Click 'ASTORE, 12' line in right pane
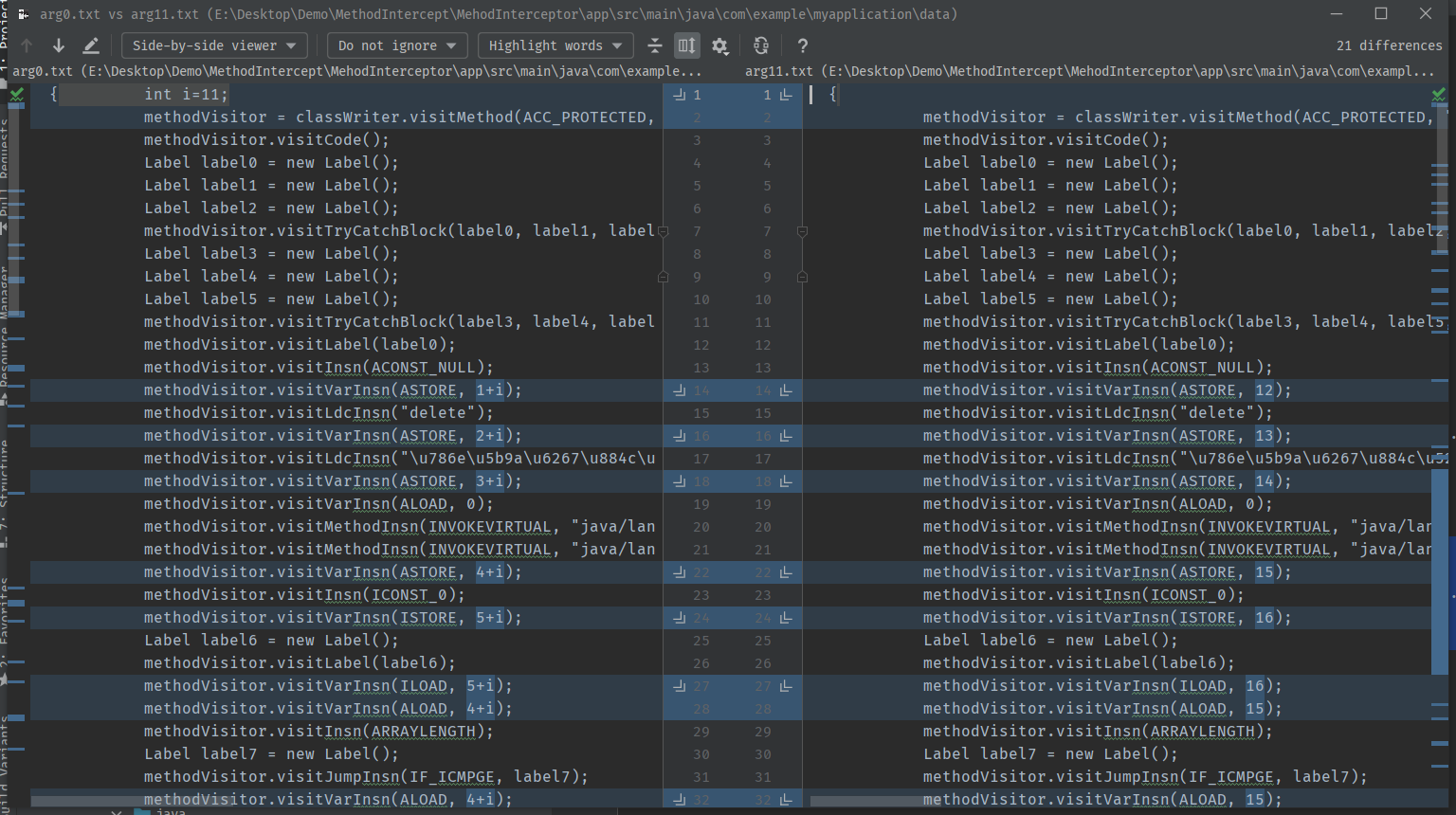The height and width of the screenshot is (815, 1456). click(x=1107, y=390)
